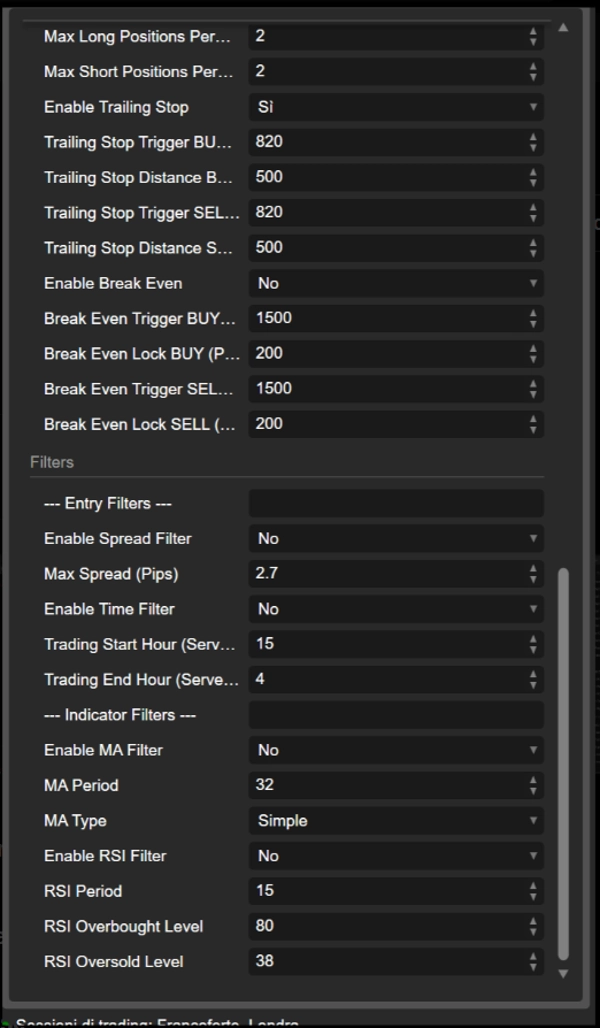Open the Enable Time Filter dropdown
Screen dimensions: 600x1028
click(x=395, y=608)
